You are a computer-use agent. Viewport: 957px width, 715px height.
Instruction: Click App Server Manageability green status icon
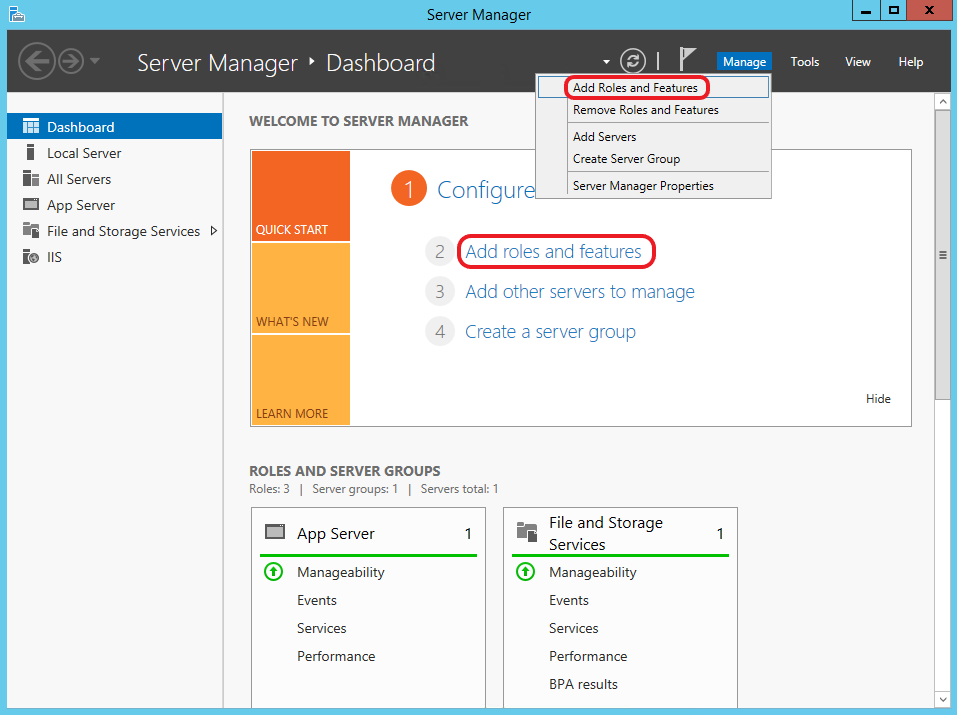coord(273,572)
